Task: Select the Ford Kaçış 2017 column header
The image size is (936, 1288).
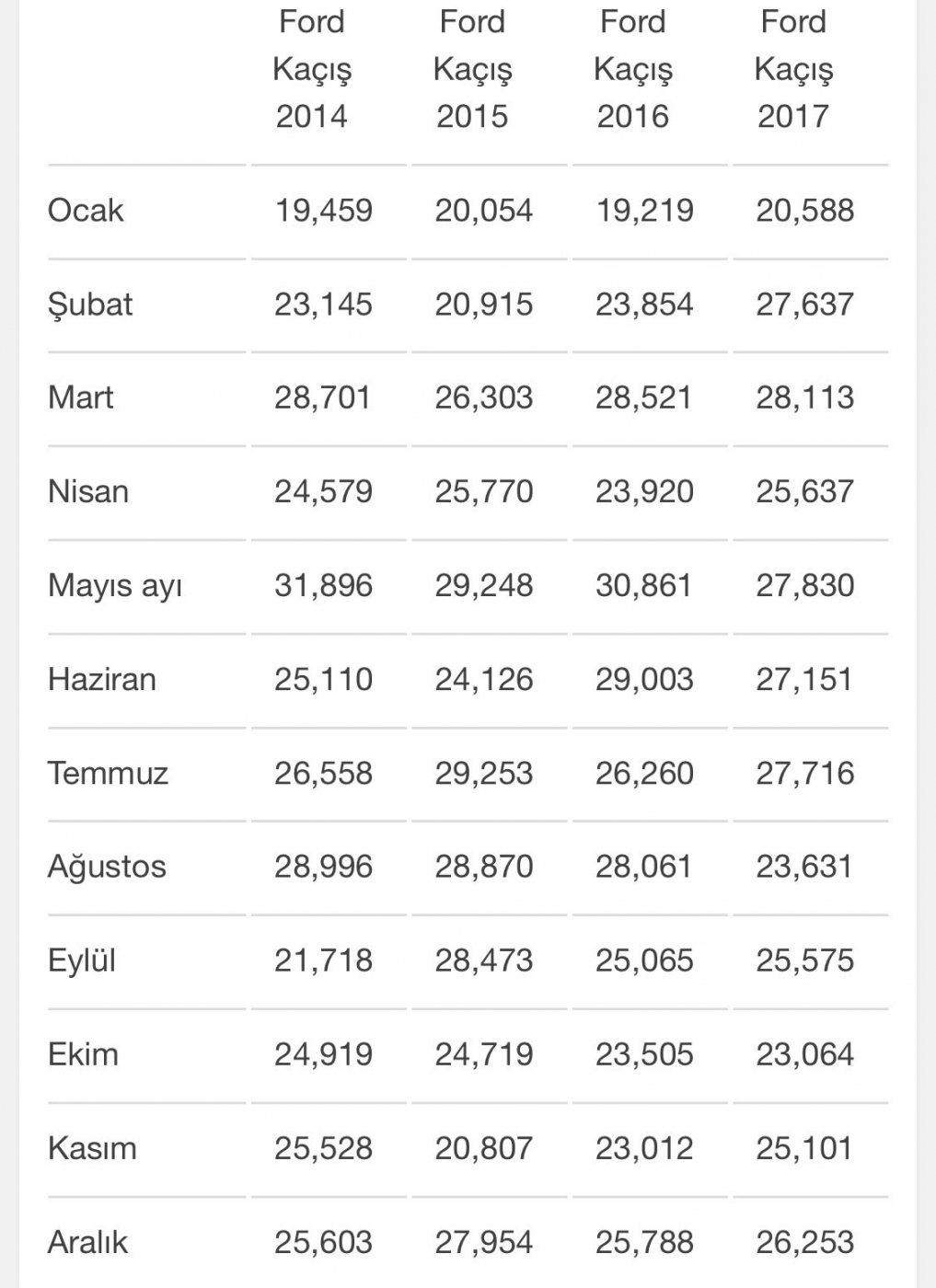Action: pyautogui.click(x=793, y=69)
